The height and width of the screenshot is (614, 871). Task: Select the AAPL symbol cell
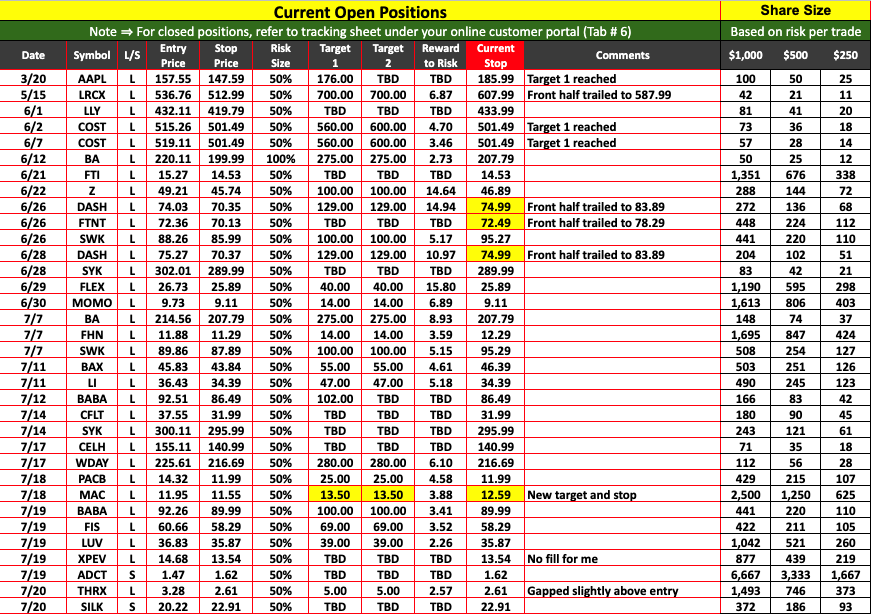pos(92,78)
